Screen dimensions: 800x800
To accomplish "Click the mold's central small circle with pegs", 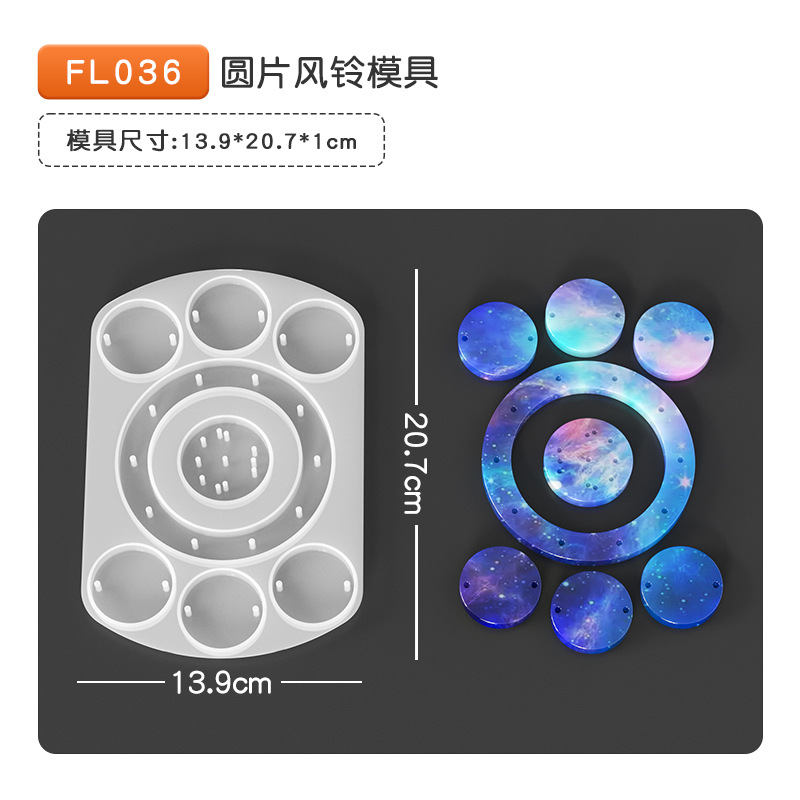I will pyautogui.click(x=225, y=461).
